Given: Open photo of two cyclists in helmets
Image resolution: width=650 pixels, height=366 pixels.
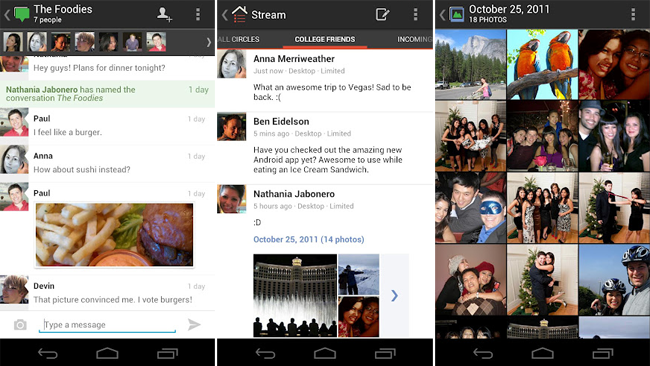Looking at the screenshot, I should tap(614, 280).
